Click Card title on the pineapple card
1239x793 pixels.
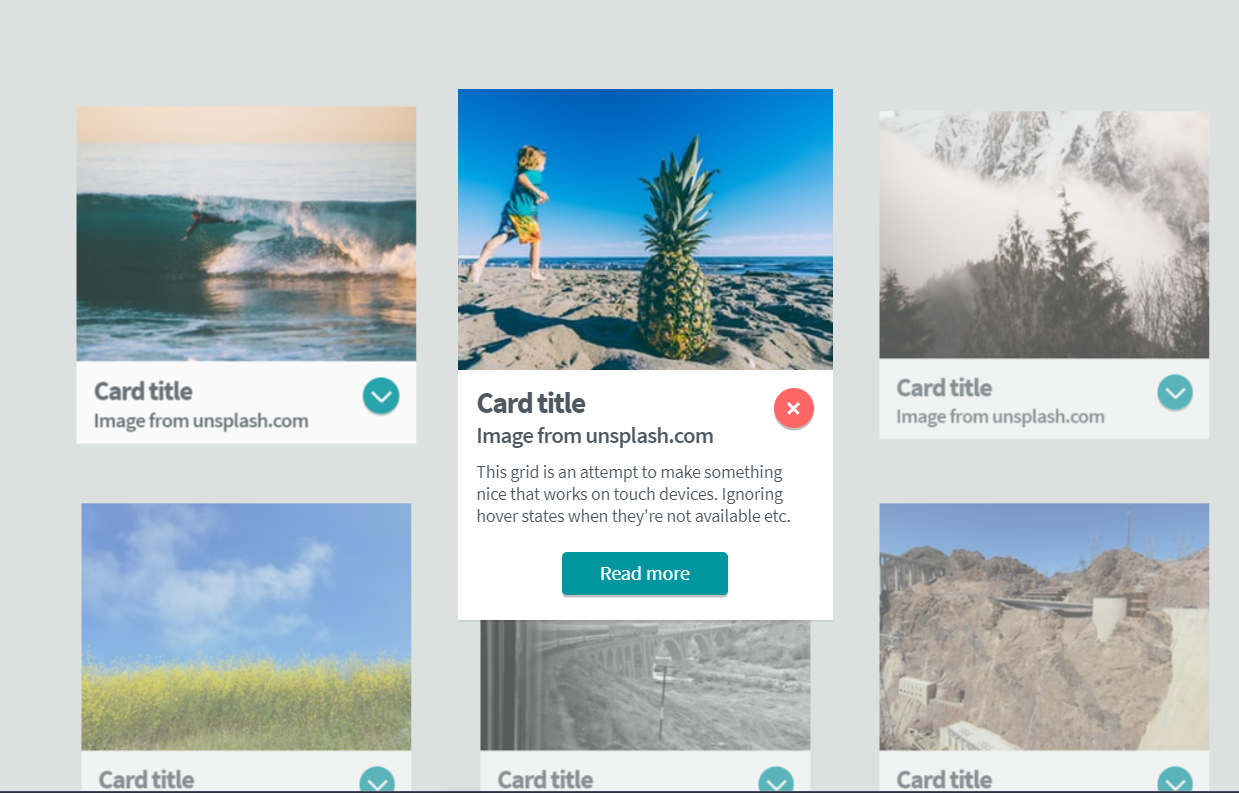(531, 403)
